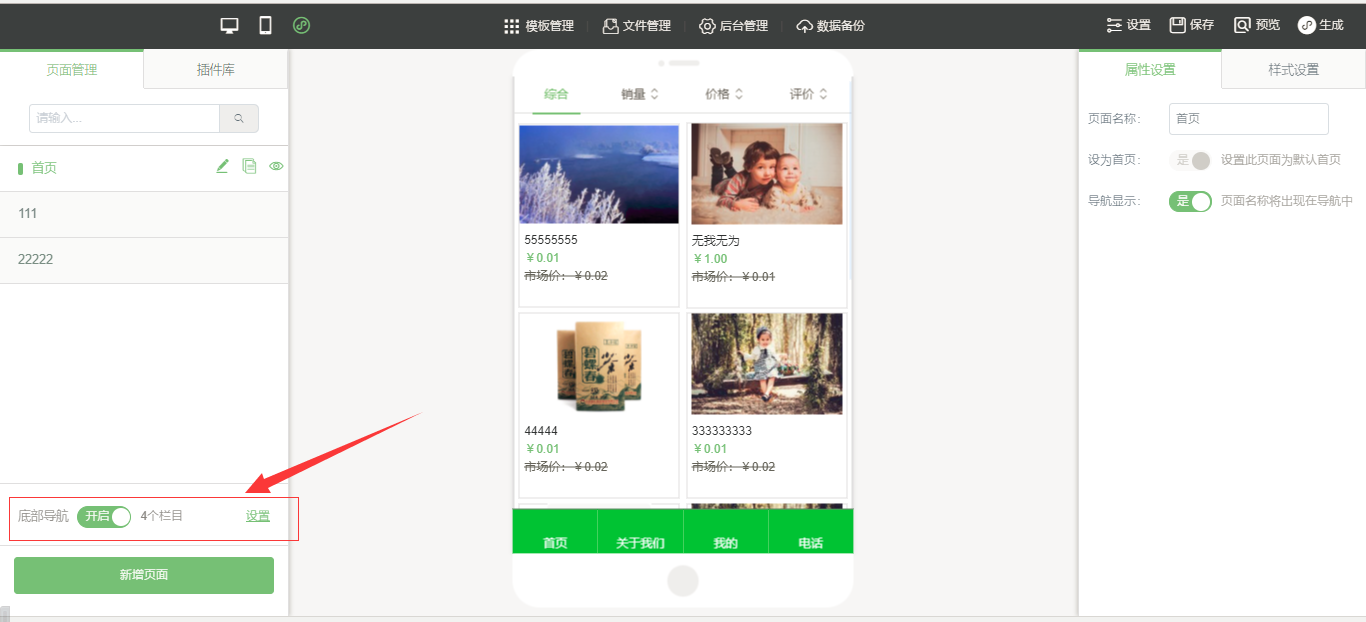Click 数据备份 data backup
The image size is (1366, 622).
point(830,26)
